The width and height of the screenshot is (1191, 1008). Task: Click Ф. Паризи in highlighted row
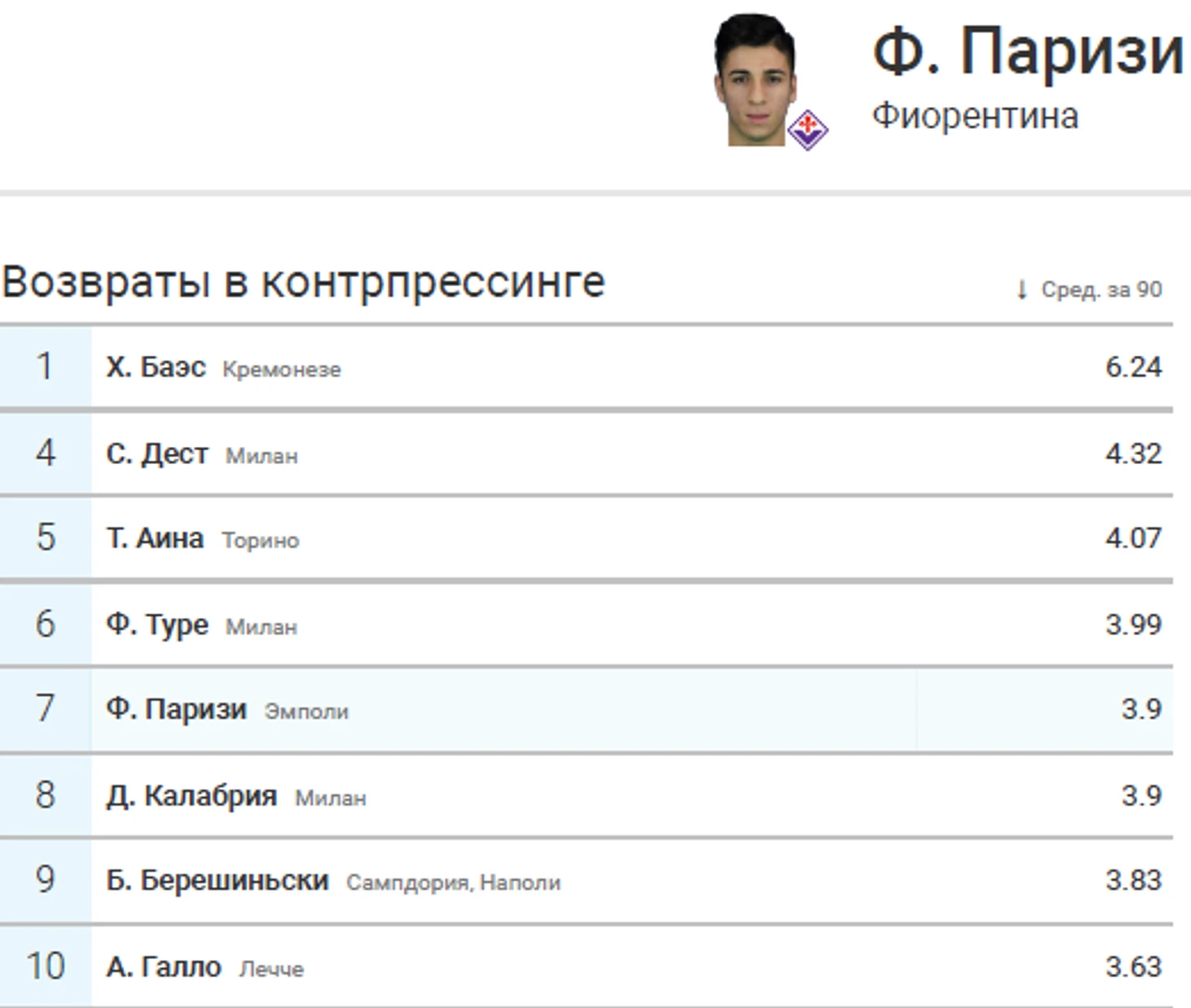176,710
